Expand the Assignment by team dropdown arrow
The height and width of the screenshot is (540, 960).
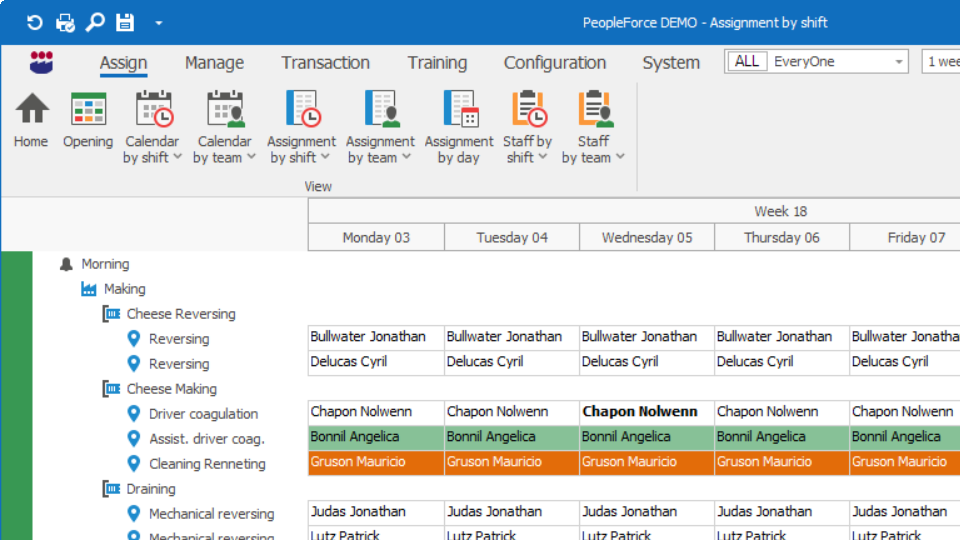(x=406, y=158)
